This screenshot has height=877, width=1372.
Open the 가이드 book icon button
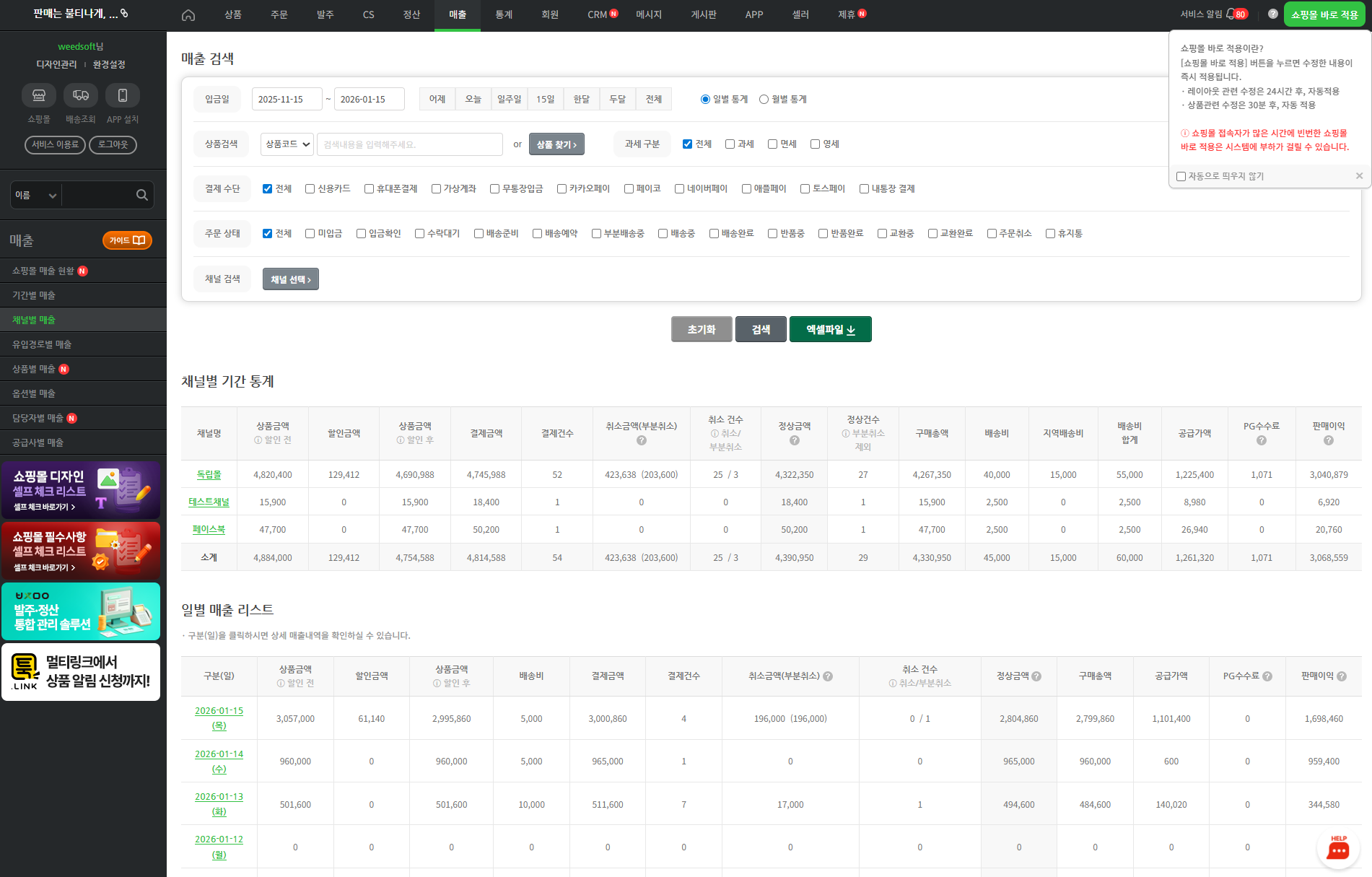pos(127,240)
